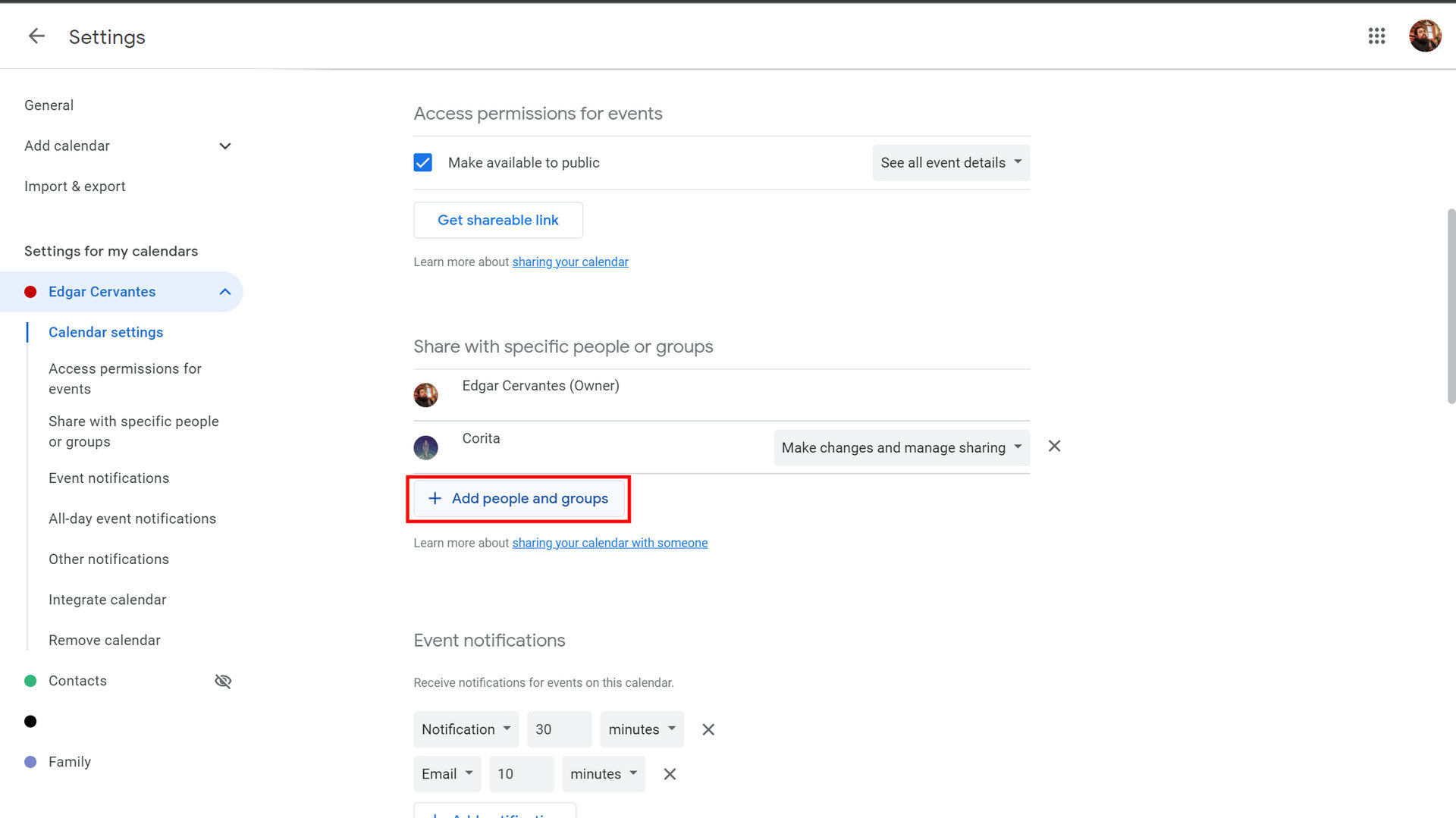The image size is (1456, 818).
Task: Change Corita's sharing permission dropdown
Action: coord(901,448)
